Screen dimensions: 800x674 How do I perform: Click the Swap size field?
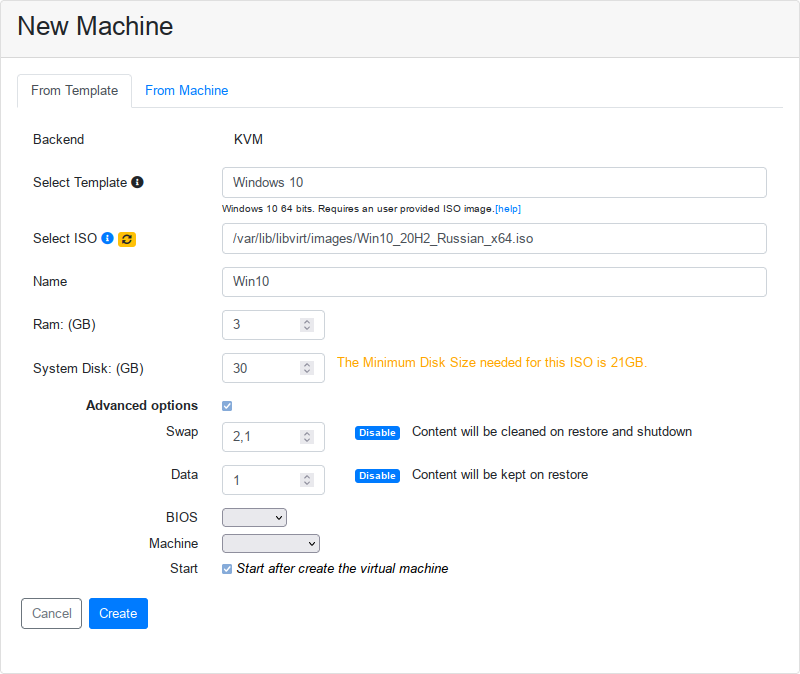point(273,437)
